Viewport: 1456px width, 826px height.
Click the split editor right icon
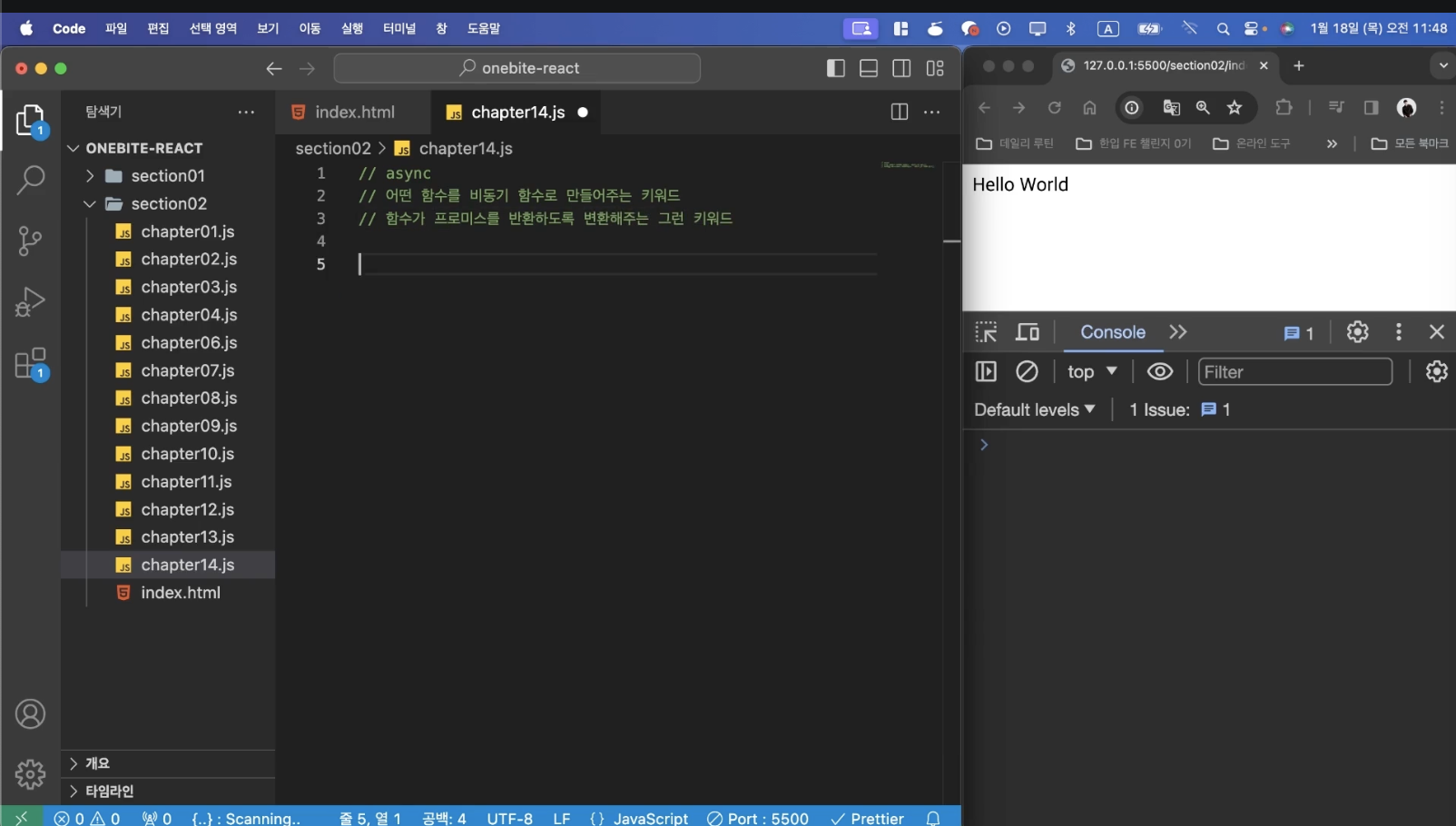tap(899, 112)
